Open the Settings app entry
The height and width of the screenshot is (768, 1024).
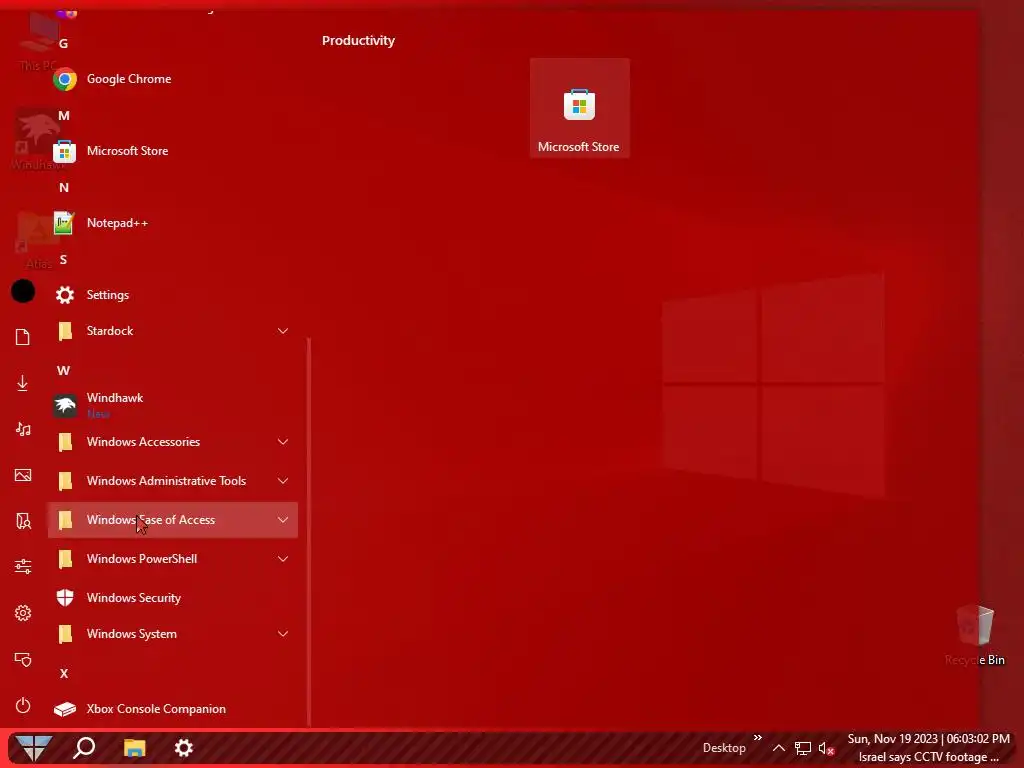point(172,295)
